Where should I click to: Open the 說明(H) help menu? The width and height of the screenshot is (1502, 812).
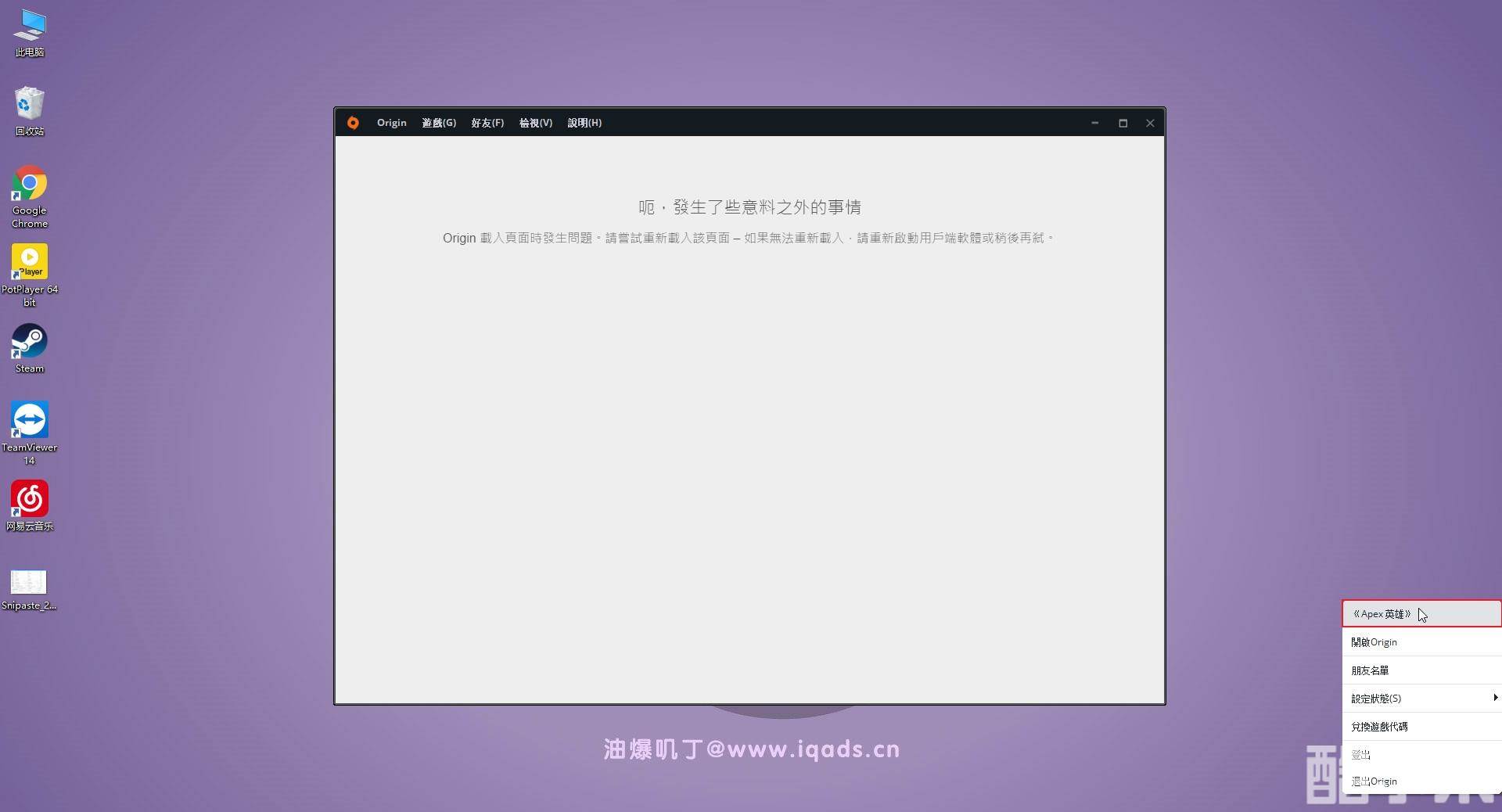click(x=584, y=123)
